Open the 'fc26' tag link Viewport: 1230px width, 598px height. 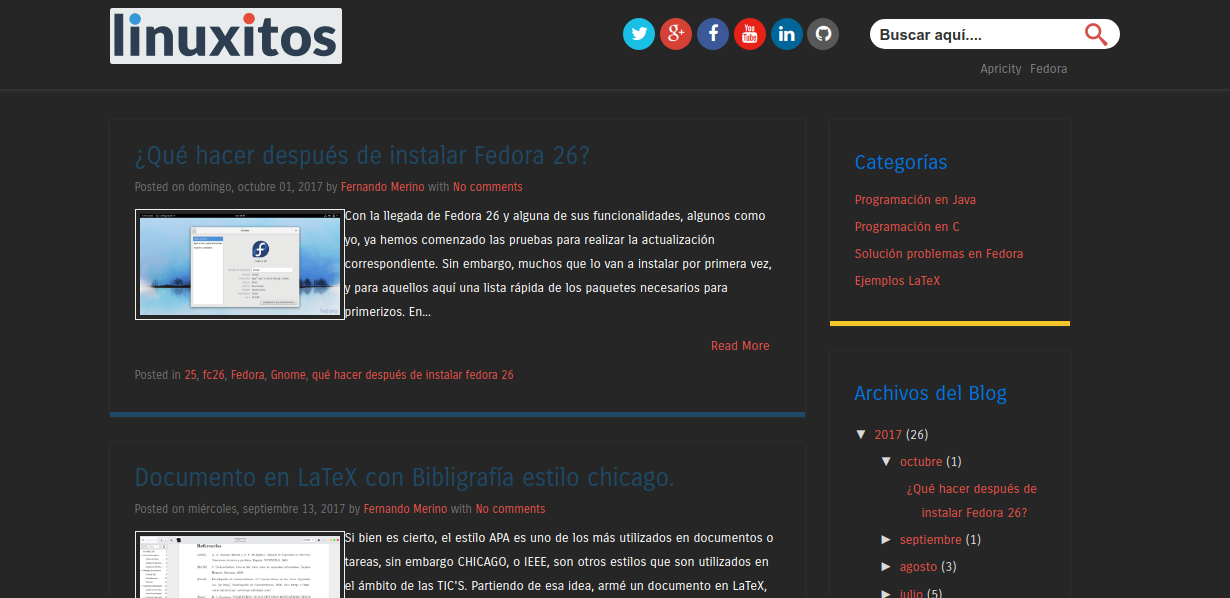[213, 375]
